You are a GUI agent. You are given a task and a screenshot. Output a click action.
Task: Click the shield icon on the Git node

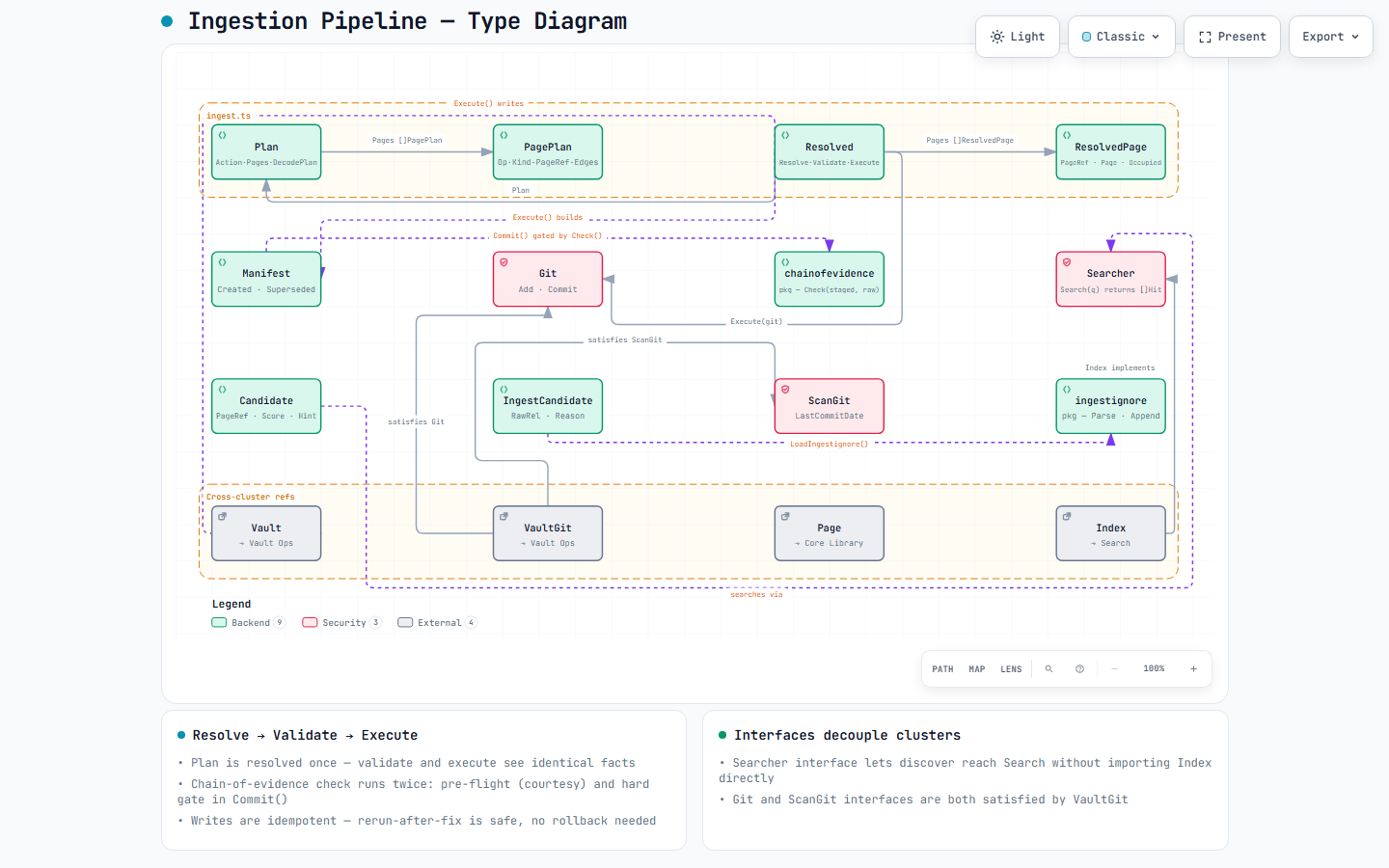click(x=504, y=262)
